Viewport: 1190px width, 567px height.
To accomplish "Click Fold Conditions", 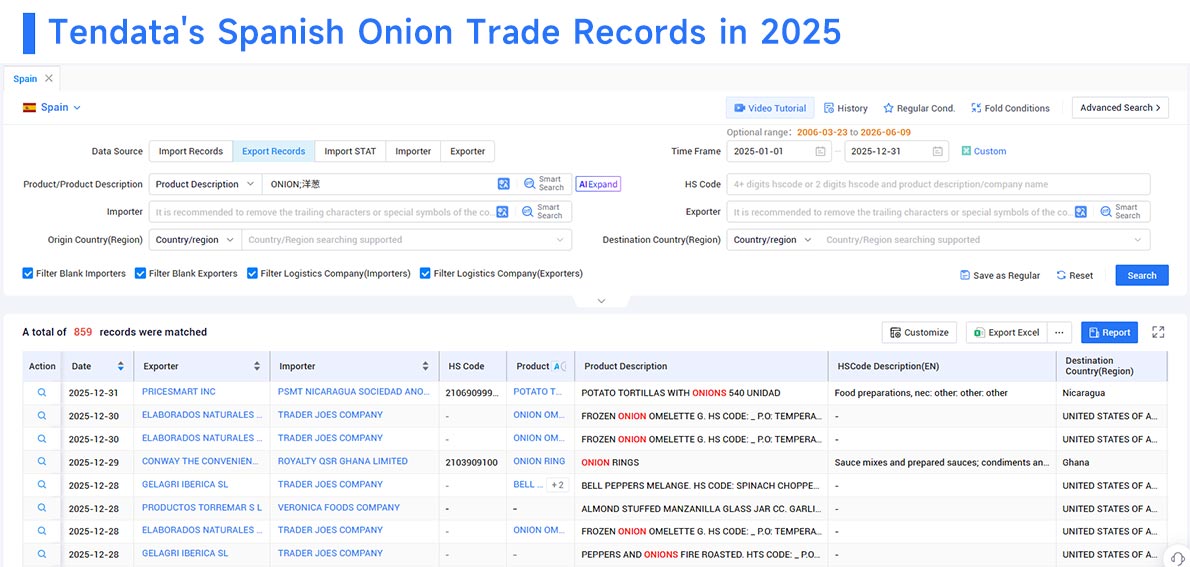I will (1010, 108).
